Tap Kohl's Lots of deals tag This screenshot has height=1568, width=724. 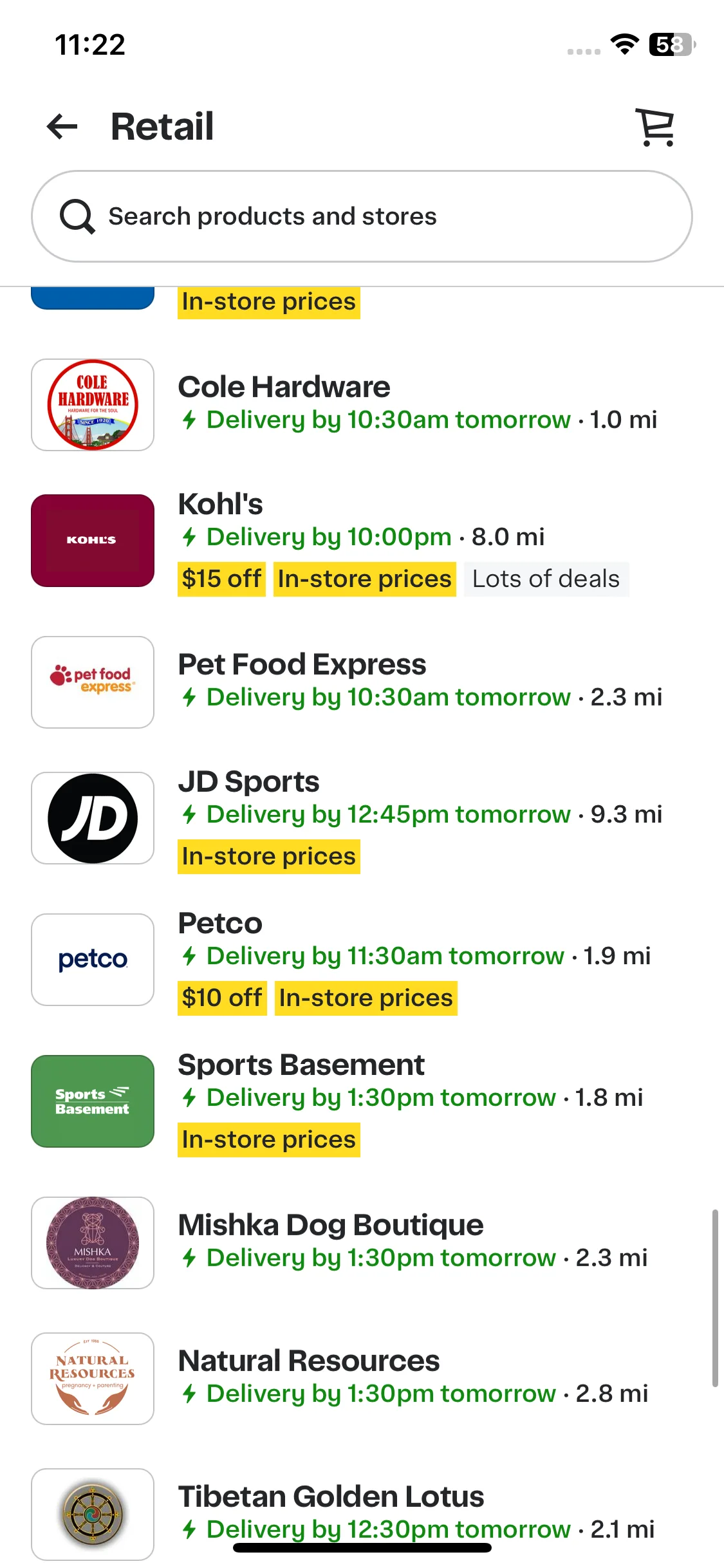pyautogui.click(x=546, y=579)
